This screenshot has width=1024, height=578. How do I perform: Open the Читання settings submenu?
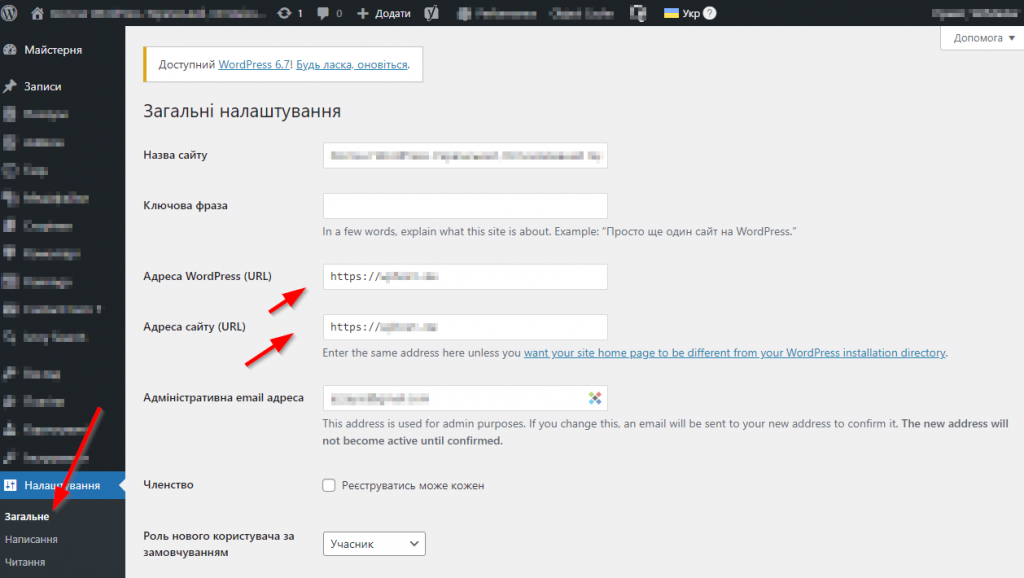pos(25,562)
